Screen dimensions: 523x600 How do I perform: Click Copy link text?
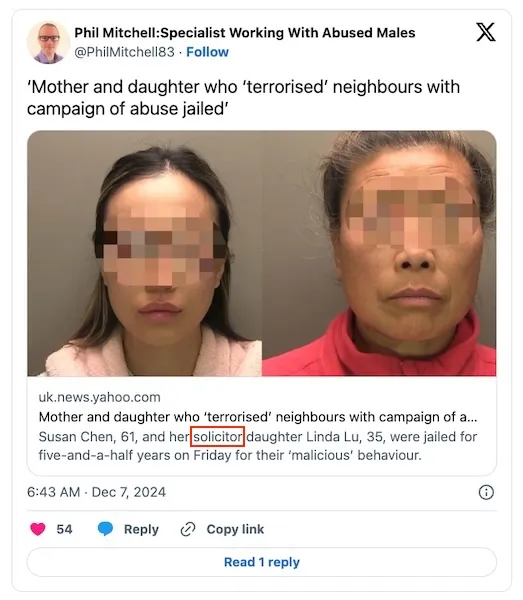pyautogui.click(x=235, y=529)
